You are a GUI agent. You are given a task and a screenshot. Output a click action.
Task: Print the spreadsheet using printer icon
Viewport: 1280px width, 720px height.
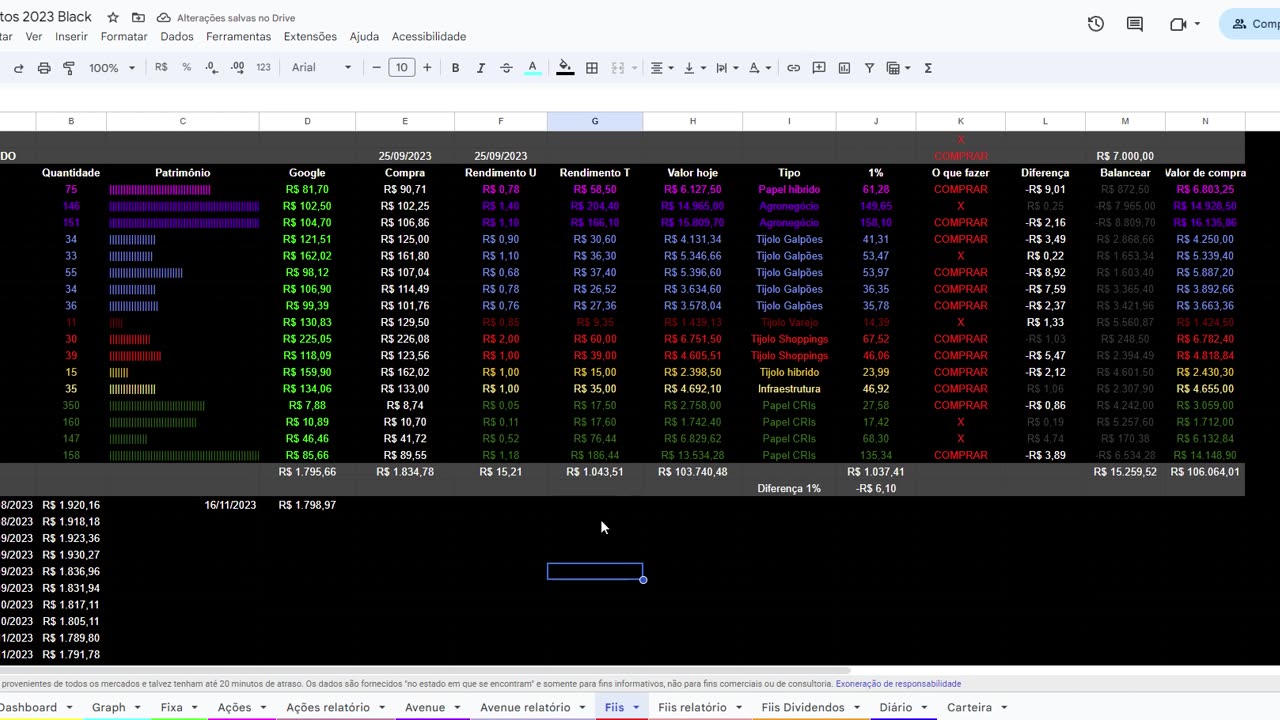point(44,68)
